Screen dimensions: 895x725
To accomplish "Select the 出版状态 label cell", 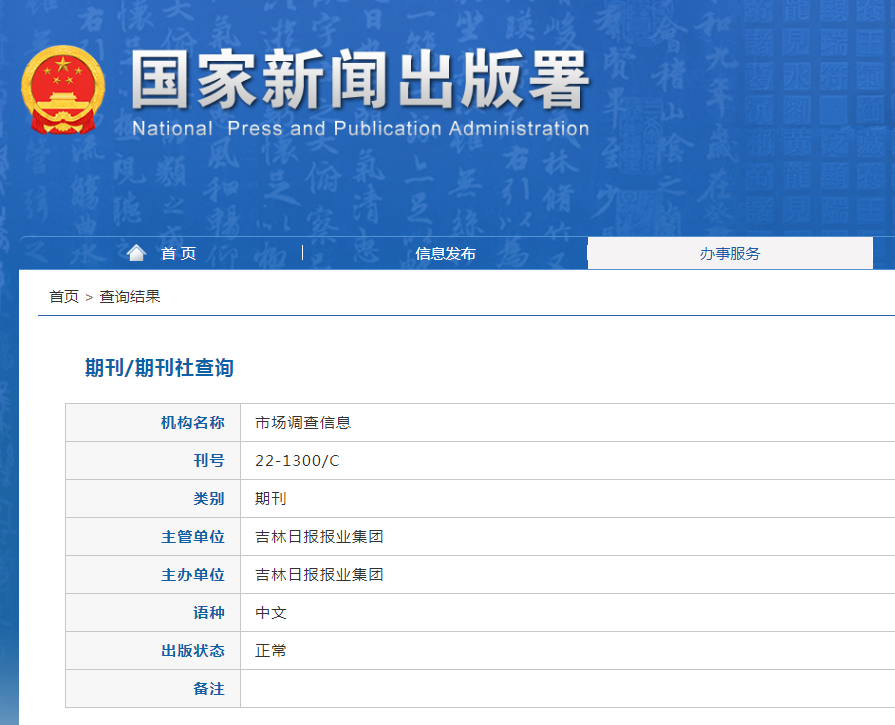I will coord(153,651).
